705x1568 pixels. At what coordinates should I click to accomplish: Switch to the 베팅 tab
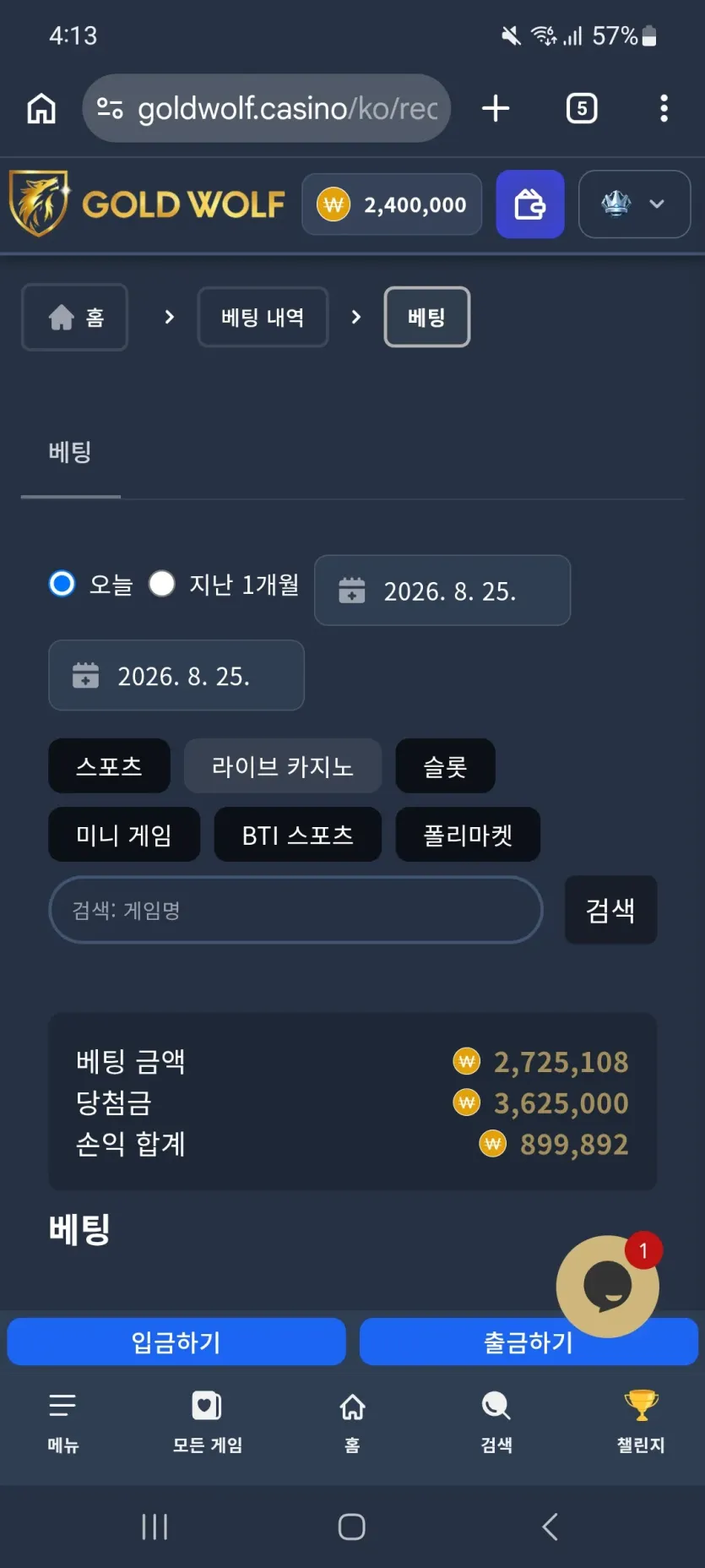pos(70,453)
